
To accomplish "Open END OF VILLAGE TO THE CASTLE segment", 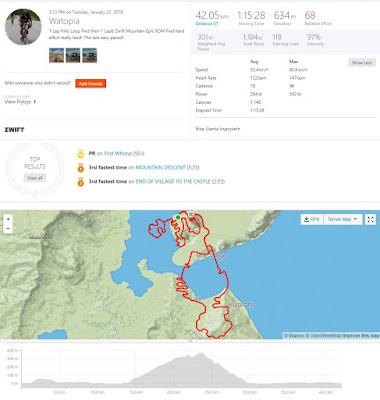I will 173,181.
